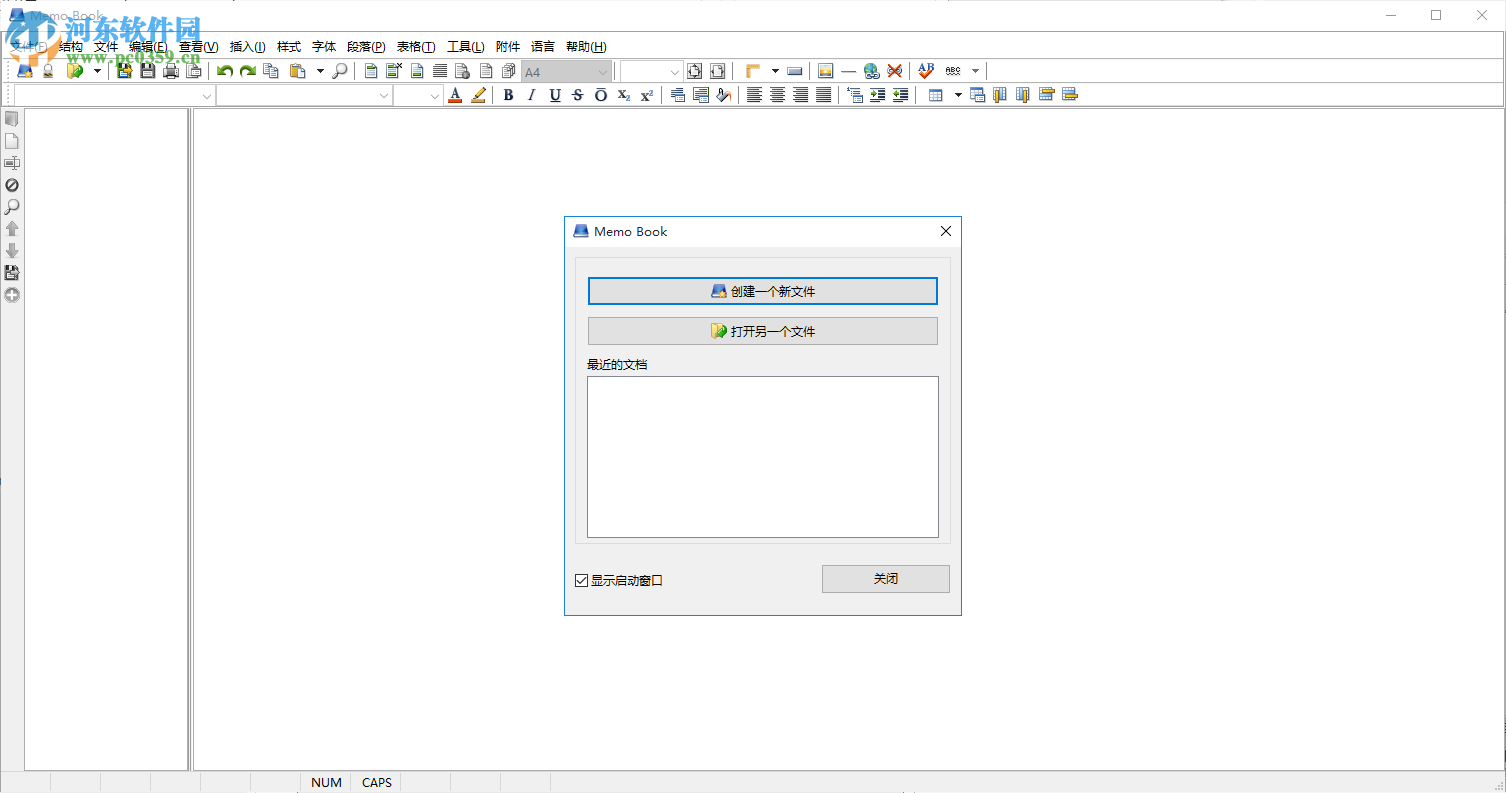This screenshot has height=793, width=1506.
Task: Expand the paste options dropdown arrow
Action: pyautogui.click(x=320, y=71)
